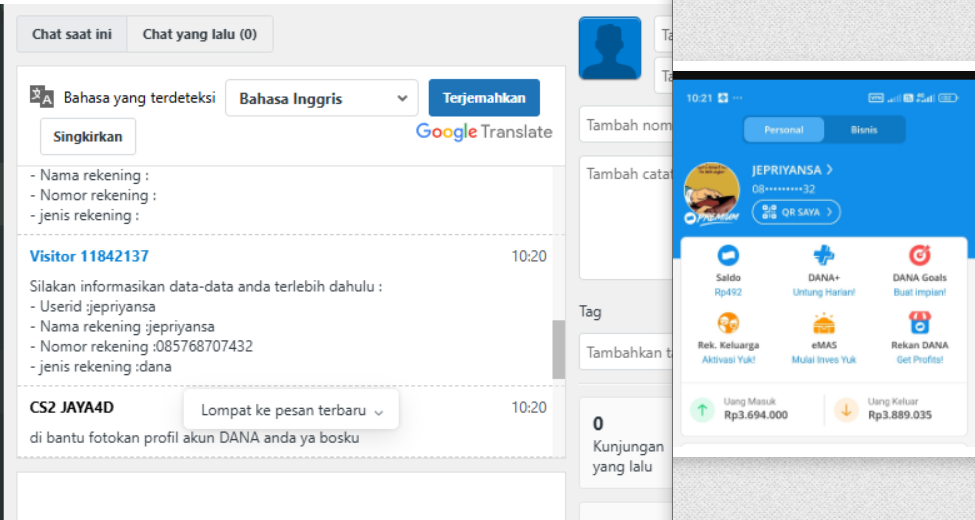This screenshot has height=520, width=975.
Task: Click the Lompat ke pesan terbaru chevron
Action: click(379, 412)
